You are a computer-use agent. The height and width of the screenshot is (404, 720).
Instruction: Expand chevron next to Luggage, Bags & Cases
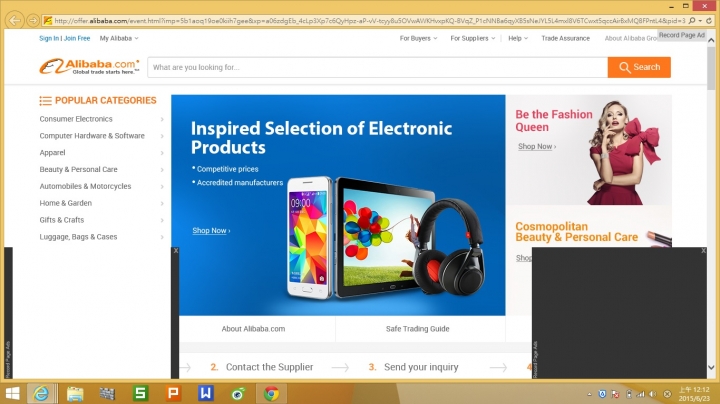click(x=162, y=237)
